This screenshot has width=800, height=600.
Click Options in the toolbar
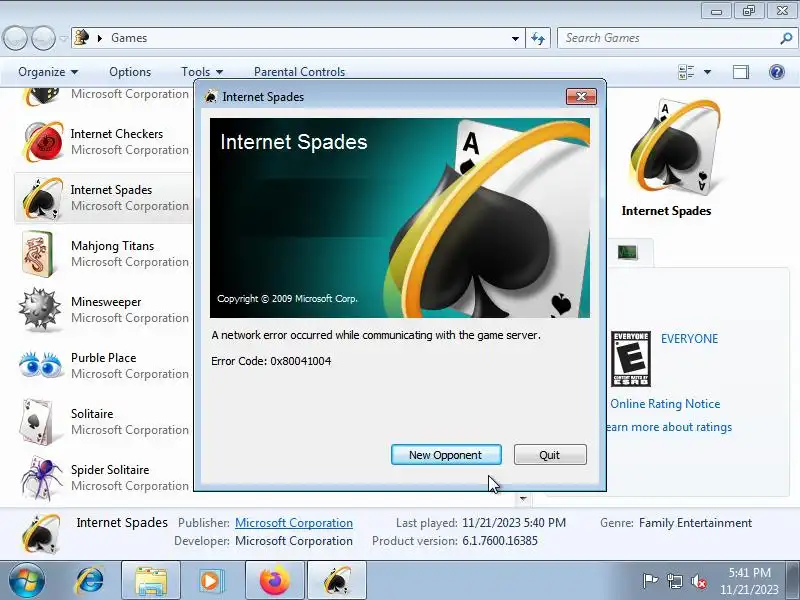click(x=130, y=72)
